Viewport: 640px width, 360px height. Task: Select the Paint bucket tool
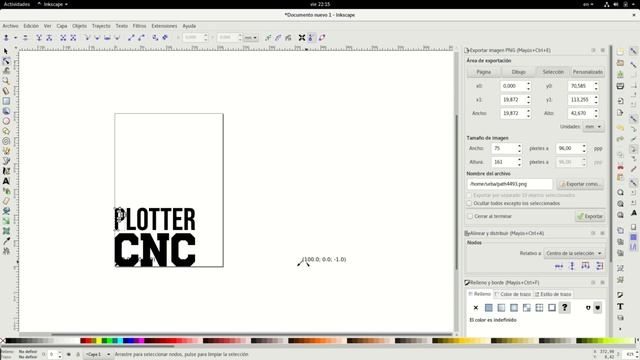click(6, 211)
